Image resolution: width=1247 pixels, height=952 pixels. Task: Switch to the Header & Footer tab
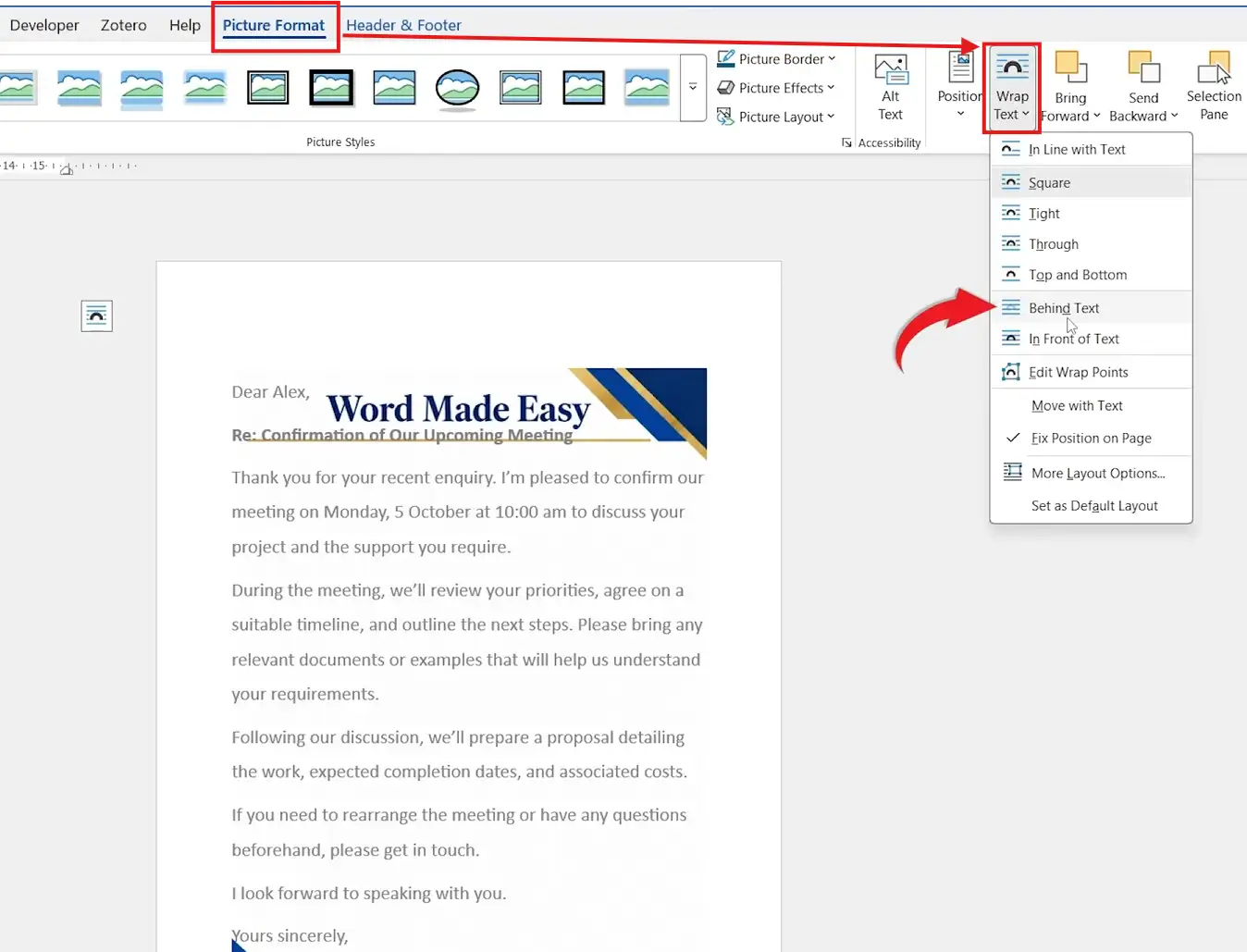tap(403, 25)
